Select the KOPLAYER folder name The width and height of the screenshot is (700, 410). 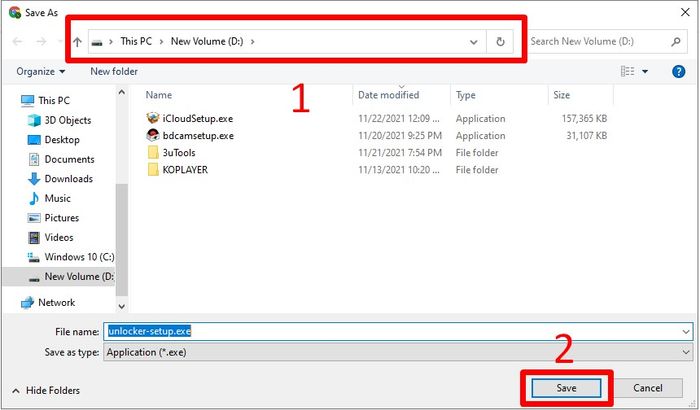pos(185,170)
